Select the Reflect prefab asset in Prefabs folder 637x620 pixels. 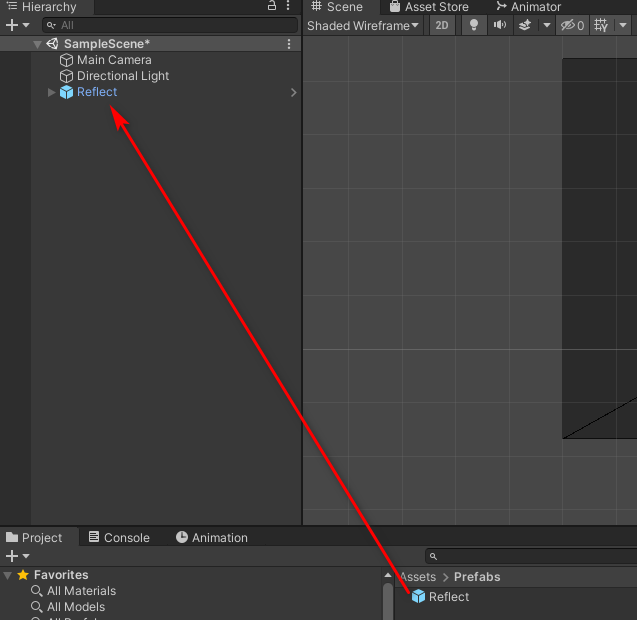click(448, 597)
